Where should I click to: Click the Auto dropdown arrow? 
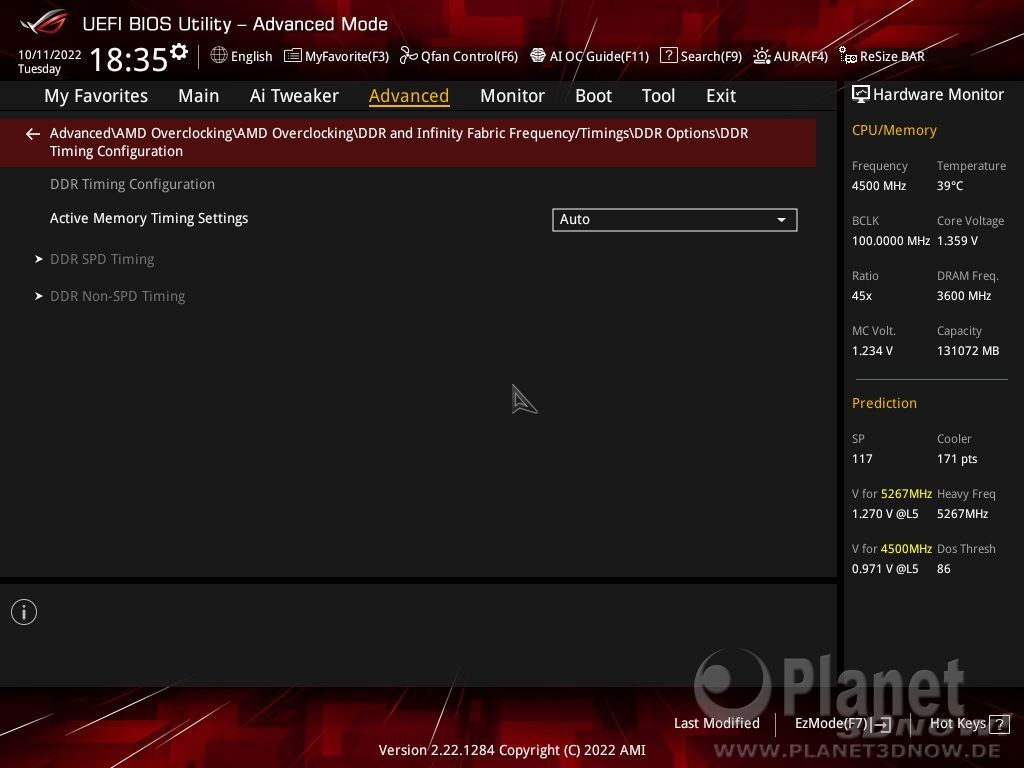click(x=781, y=220)
